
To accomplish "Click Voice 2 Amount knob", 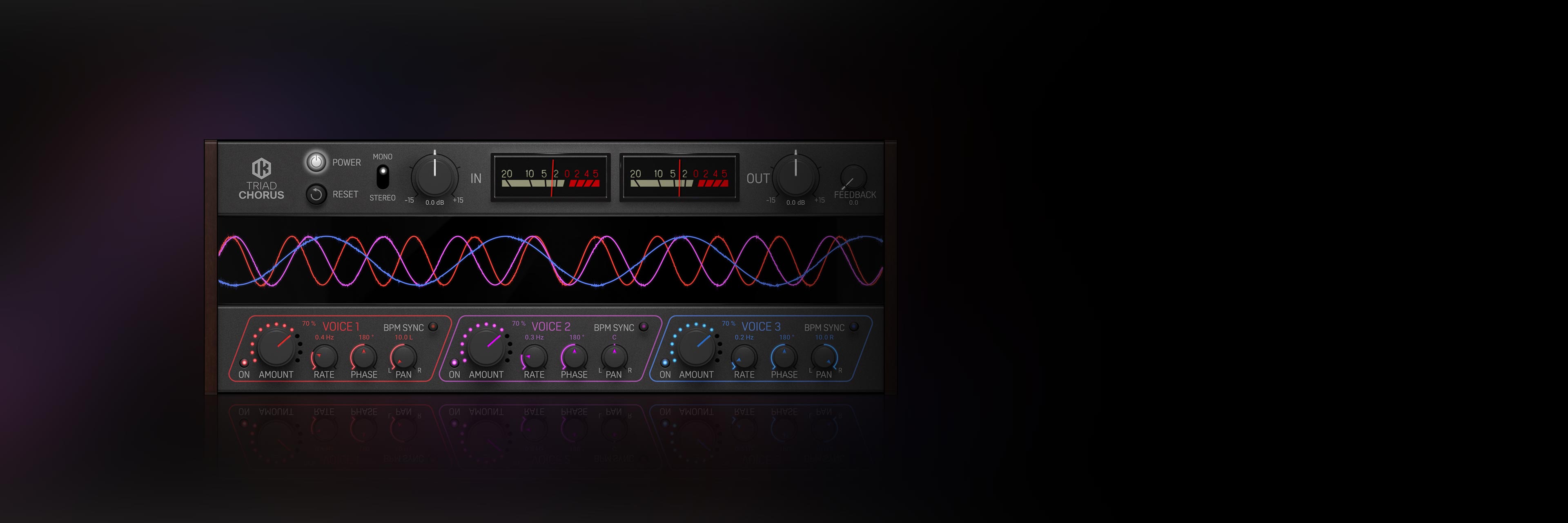I will coord(486,348).
